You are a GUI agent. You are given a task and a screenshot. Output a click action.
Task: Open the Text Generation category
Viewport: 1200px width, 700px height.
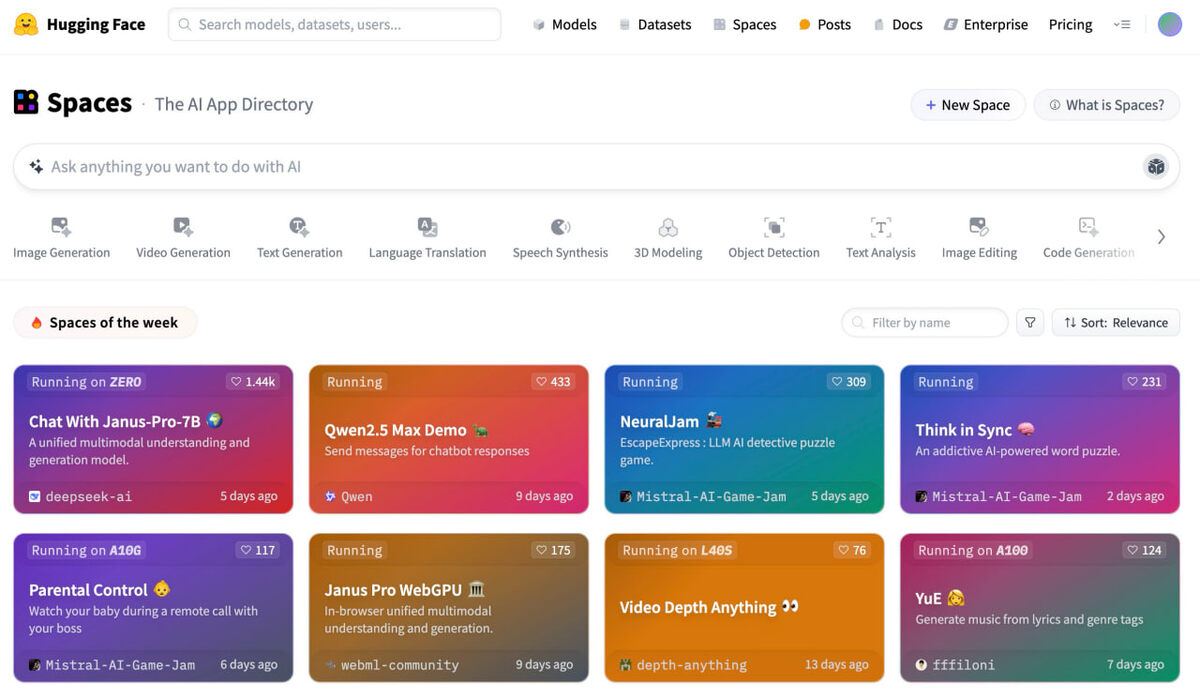299,239
